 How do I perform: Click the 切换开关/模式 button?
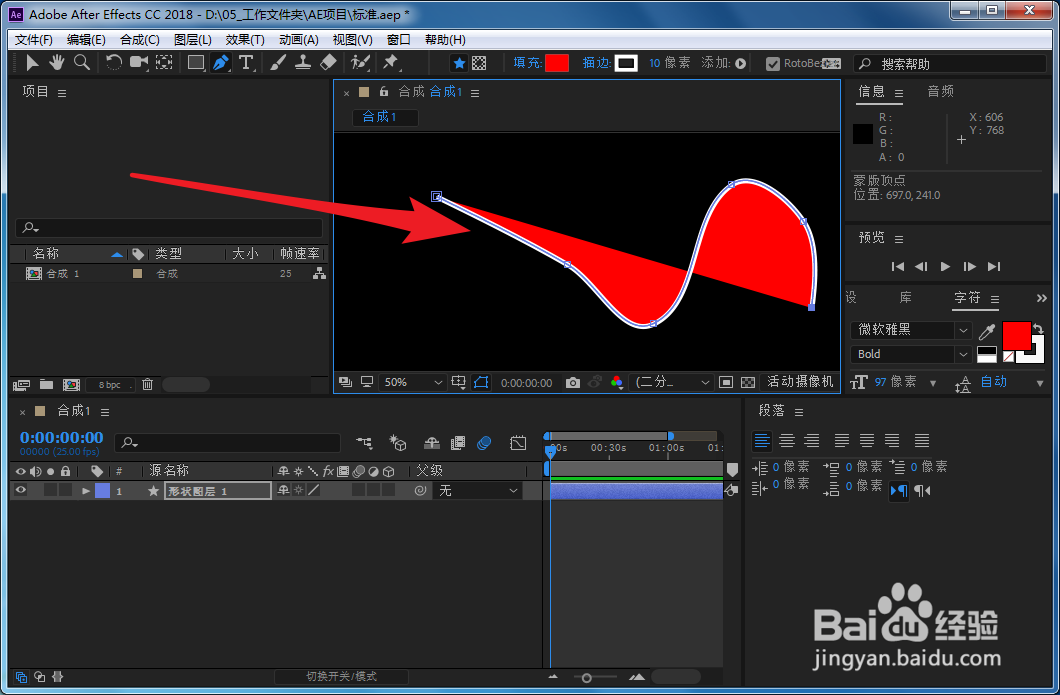[341, 676]
